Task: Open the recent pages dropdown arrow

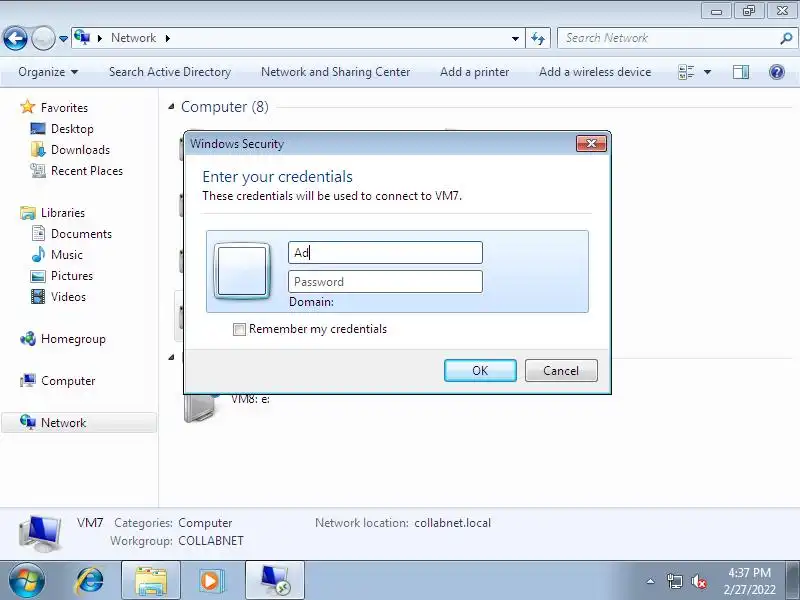Action: 63,38
